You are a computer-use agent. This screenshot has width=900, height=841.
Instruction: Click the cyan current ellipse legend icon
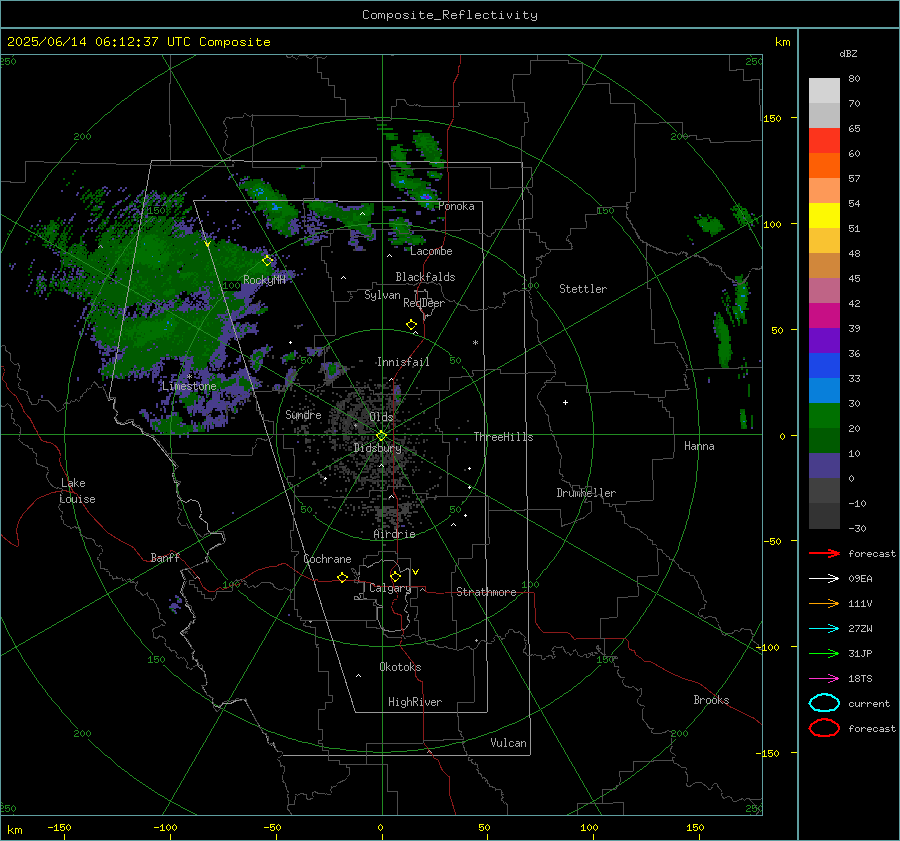coord(824,703)
